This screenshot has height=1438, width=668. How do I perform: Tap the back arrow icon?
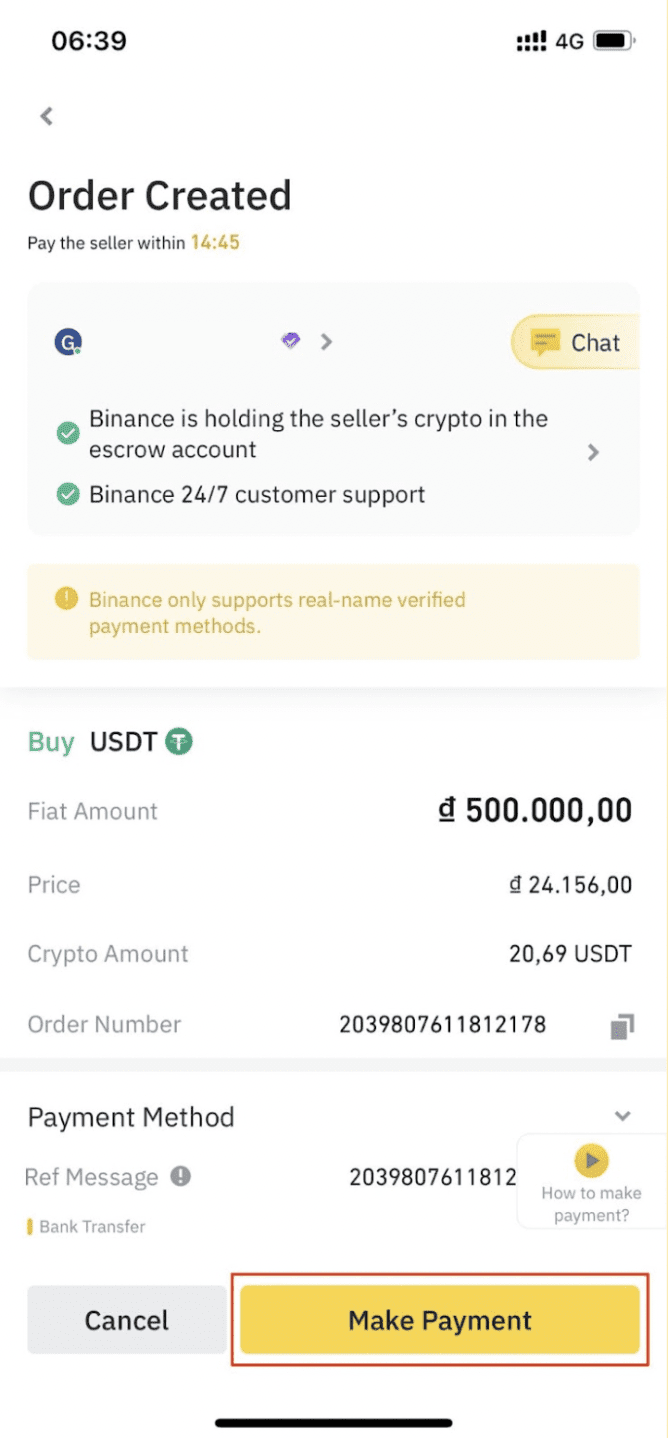[46, 116]
